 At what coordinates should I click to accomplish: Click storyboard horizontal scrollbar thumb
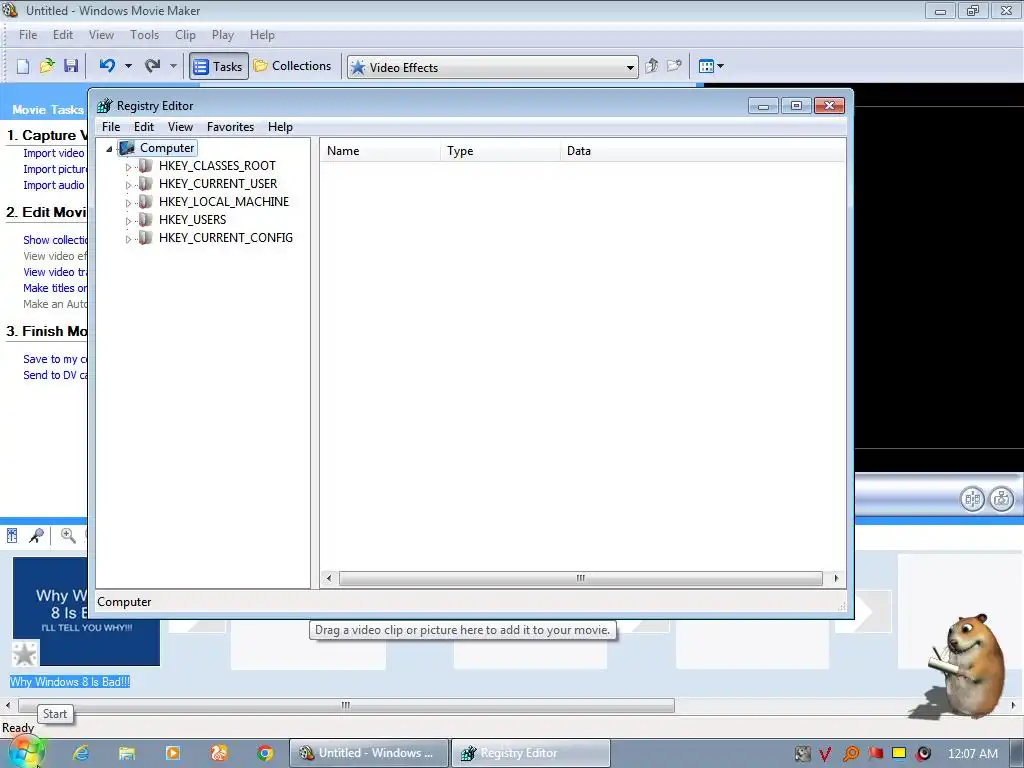(x=346, y=705)
